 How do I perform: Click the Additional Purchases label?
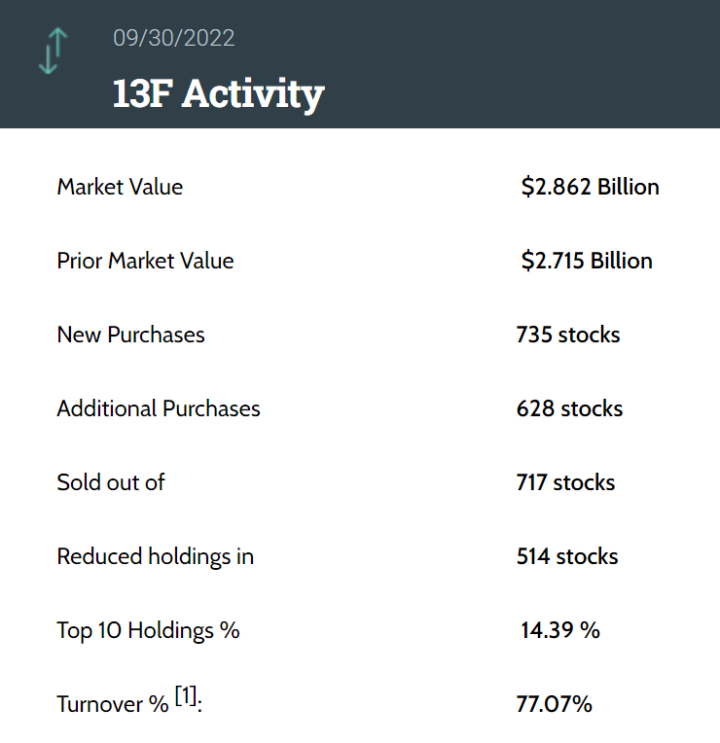tap(158, 409)
